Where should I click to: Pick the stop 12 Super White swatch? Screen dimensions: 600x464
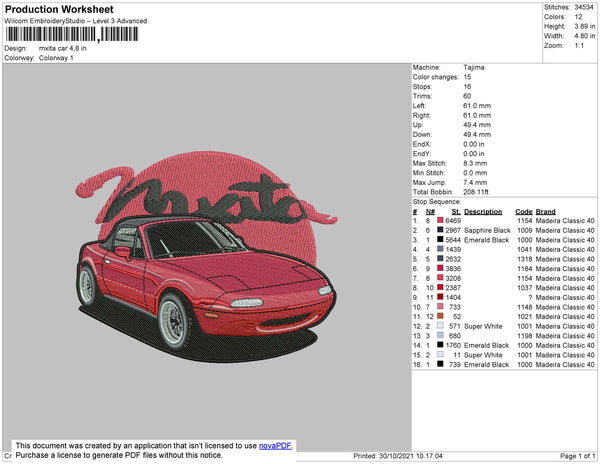(439, 326)
